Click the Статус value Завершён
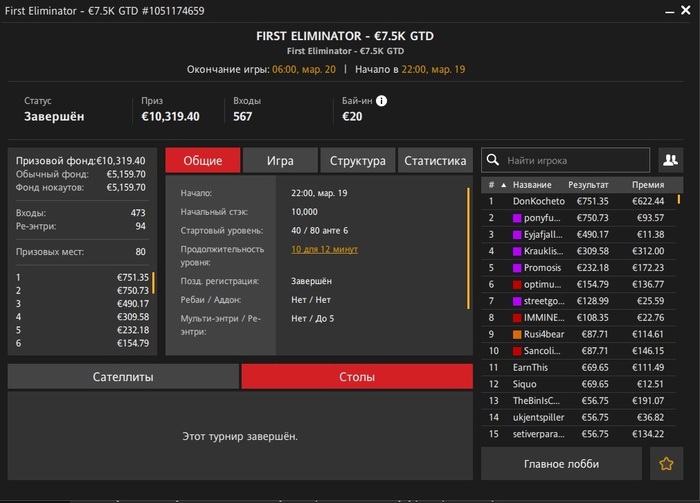 [54, 116]
